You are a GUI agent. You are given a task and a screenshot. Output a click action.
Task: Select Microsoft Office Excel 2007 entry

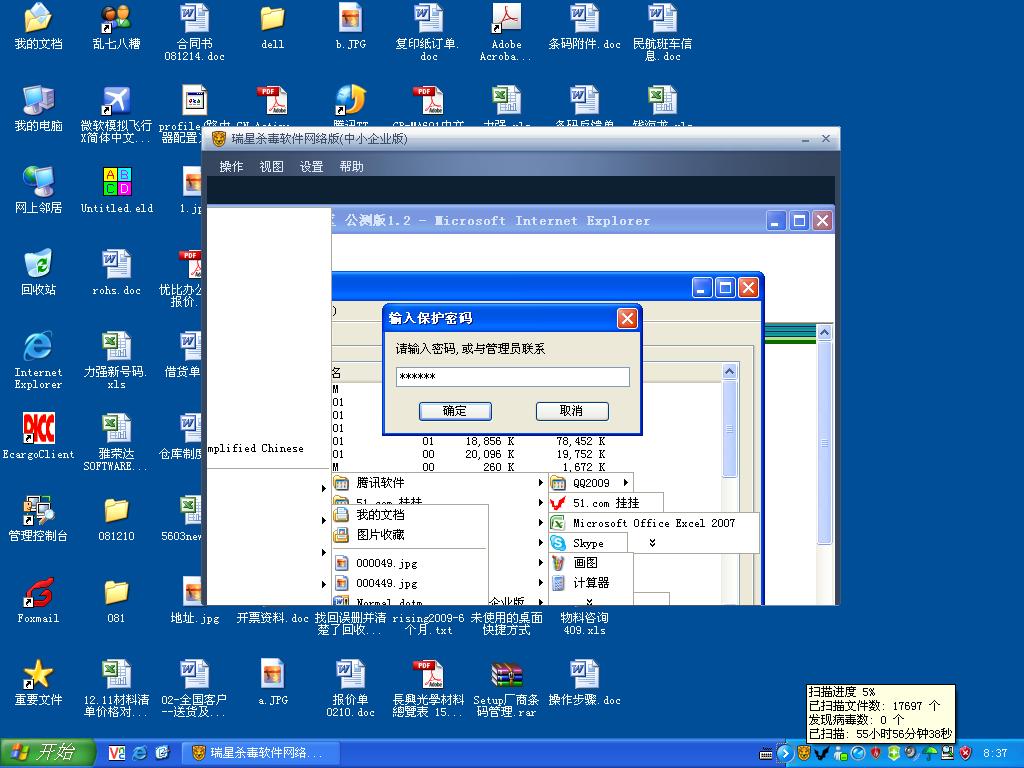click(653, 523)
